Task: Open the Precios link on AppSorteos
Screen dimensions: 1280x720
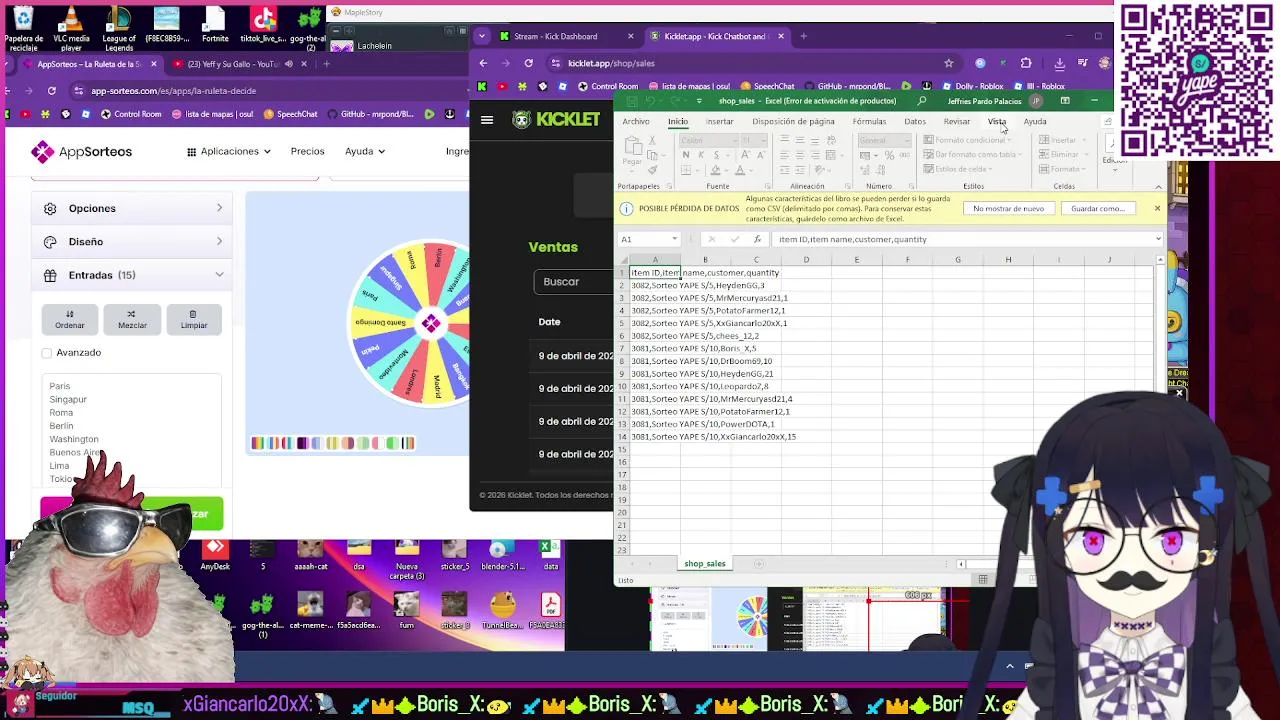Action: pos(308,151)
